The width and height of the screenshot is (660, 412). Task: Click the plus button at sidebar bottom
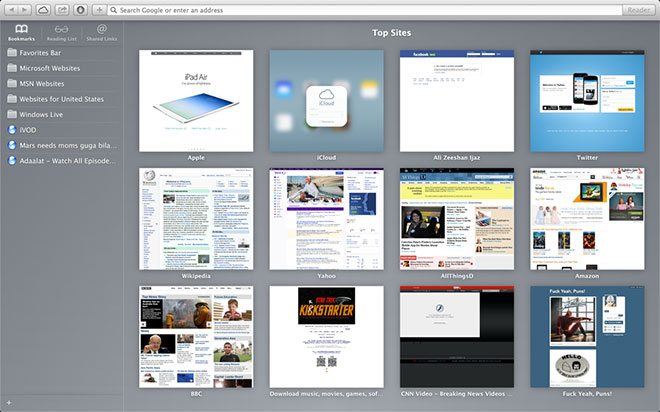pos(9,403)
